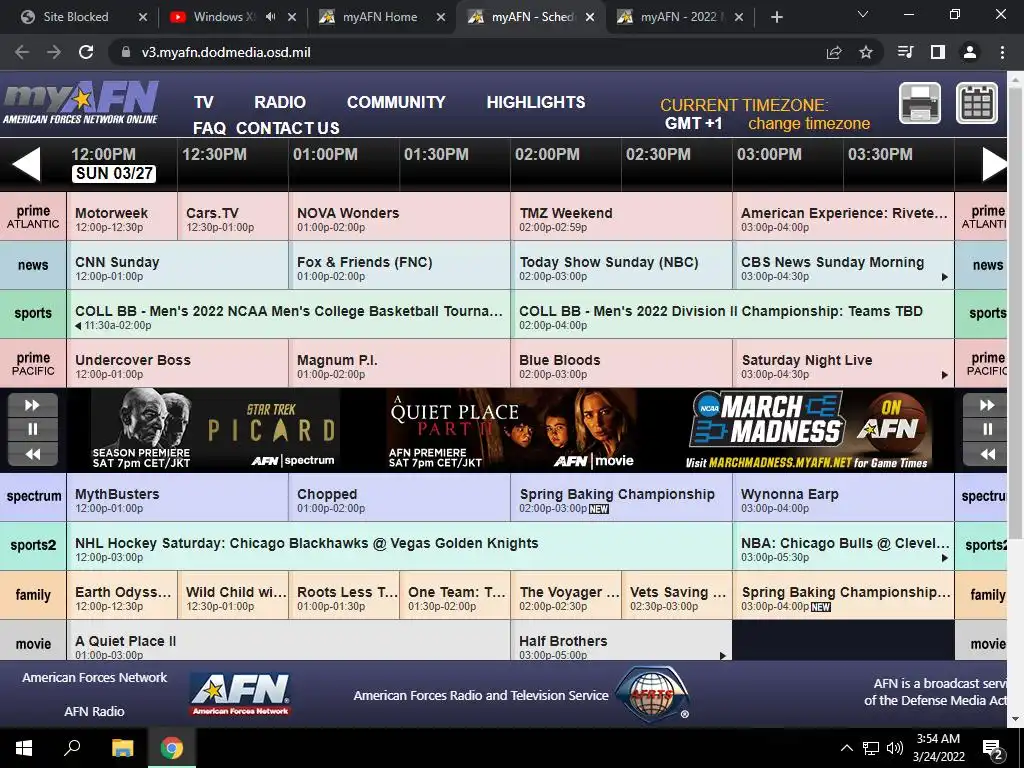Select prime ATLANTIC channel label on left
The width and height of the screenshot is (1024, 768).
(33, 216)
